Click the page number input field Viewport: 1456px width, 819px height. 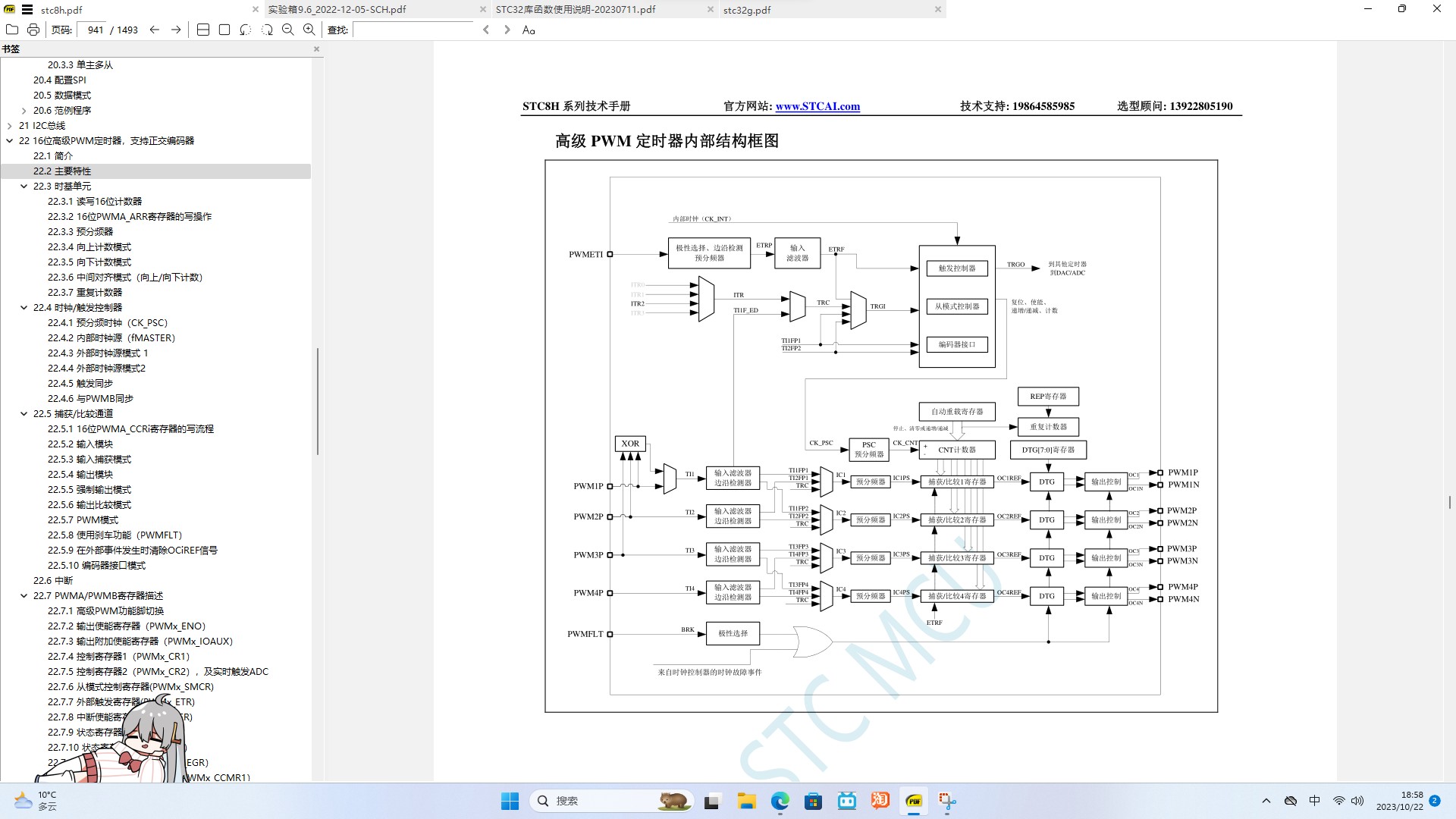(x=94, y=30)
